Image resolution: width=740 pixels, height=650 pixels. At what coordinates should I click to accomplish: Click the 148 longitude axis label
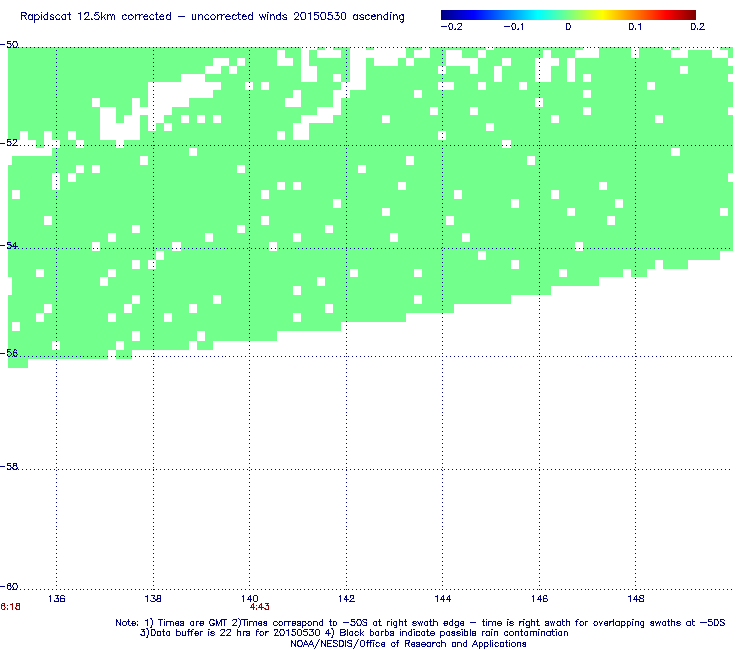coord(636,599)
